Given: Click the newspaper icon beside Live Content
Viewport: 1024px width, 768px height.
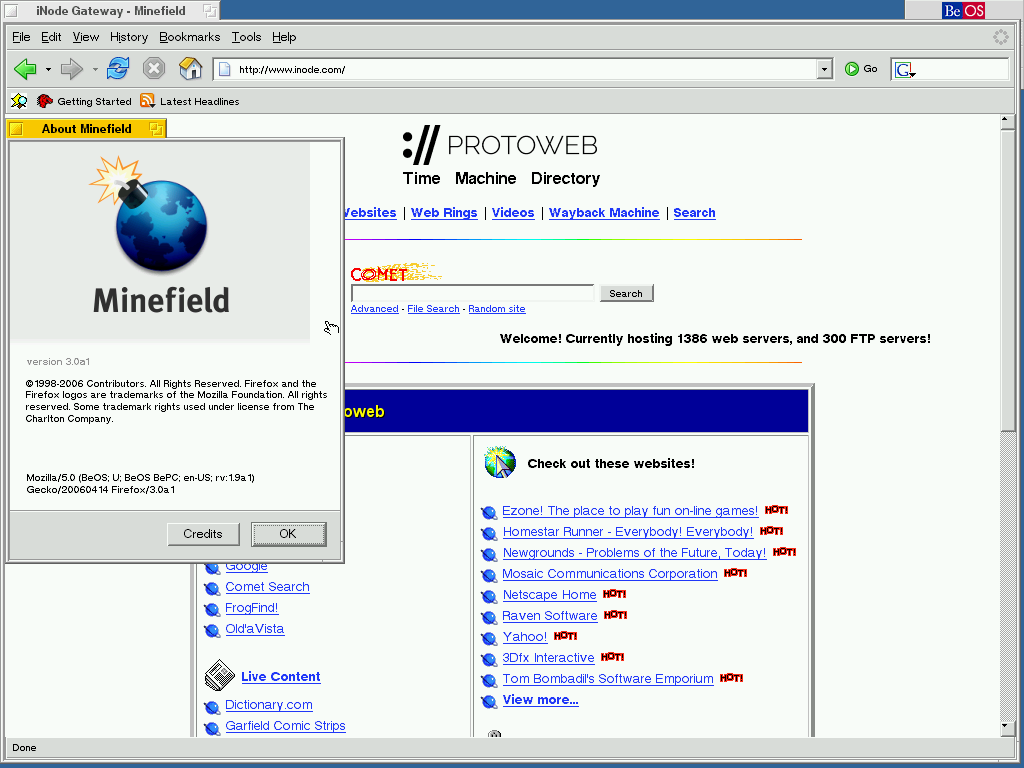Looking at the screenshot, I should (219, 675).
